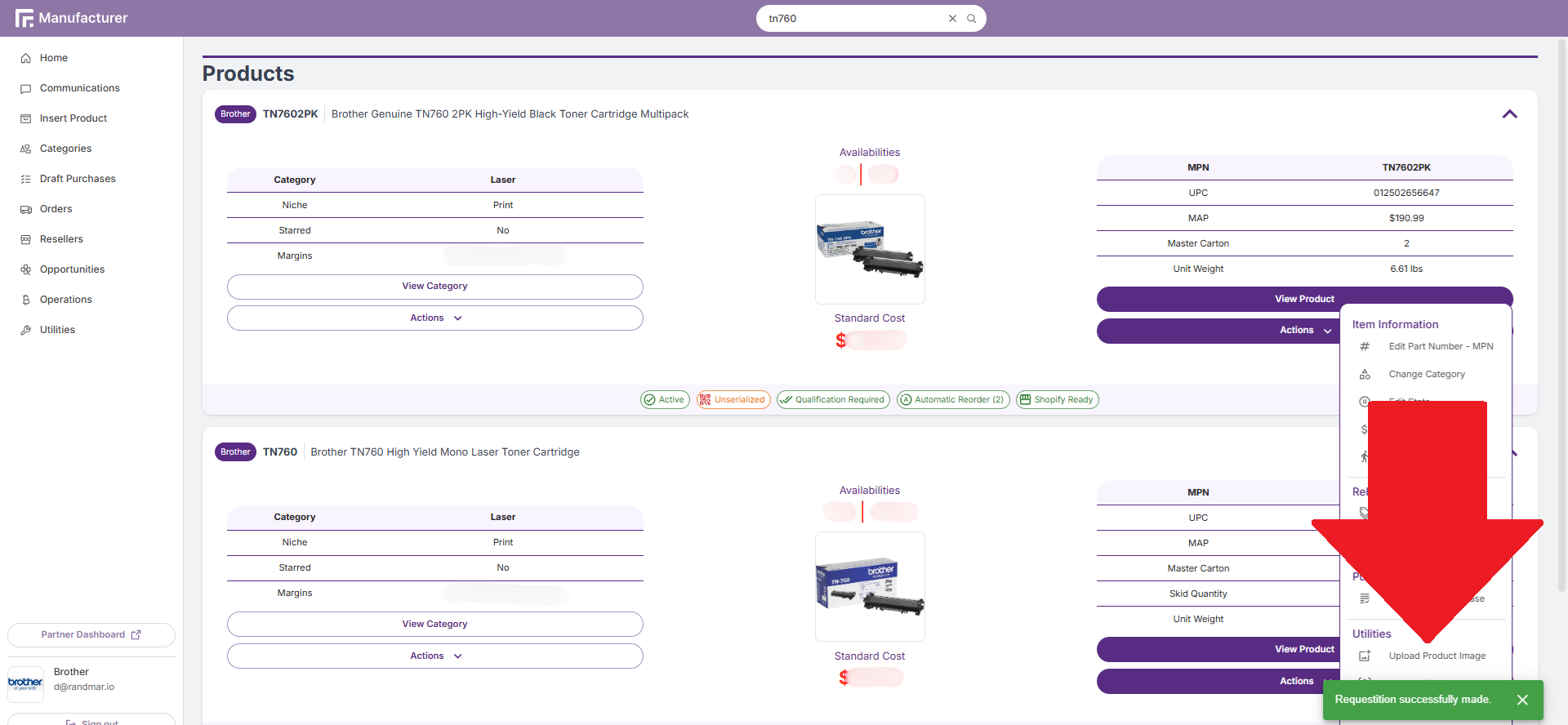Screen dimensions: 1568x725
Task: Click View Category for TN760
Action: click(x=435, y=624)
